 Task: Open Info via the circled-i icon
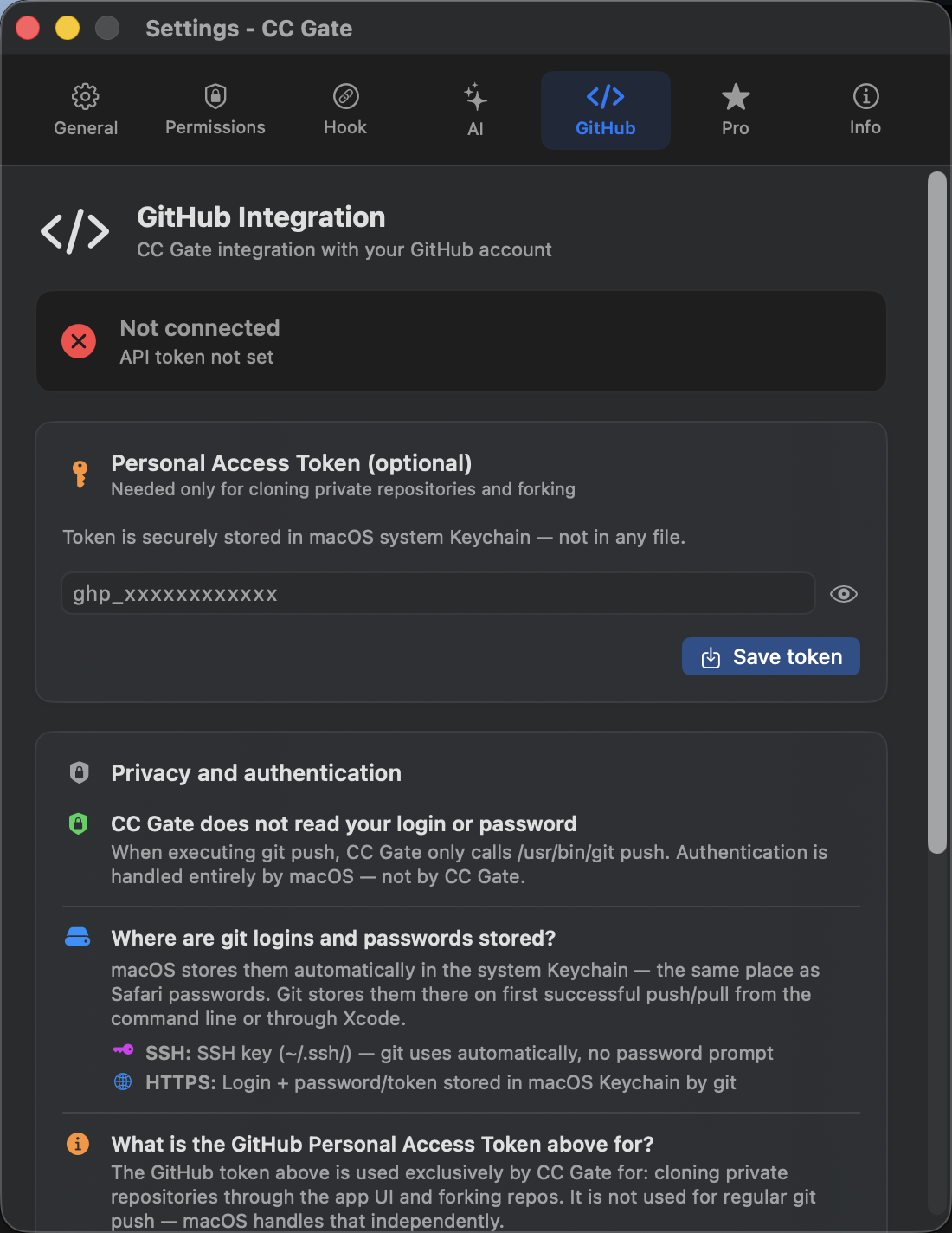[x=865, y=97]
